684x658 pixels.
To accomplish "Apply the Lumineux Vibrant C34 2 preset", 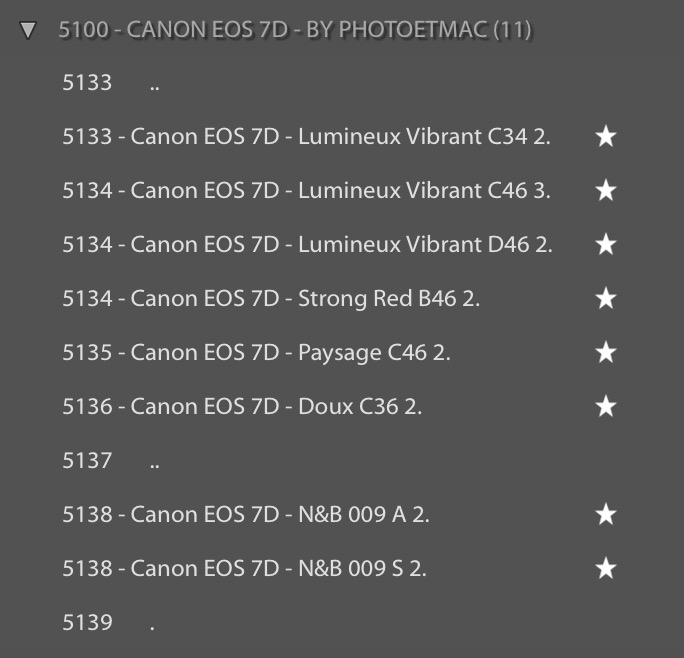I will click(x=306, y=137).
